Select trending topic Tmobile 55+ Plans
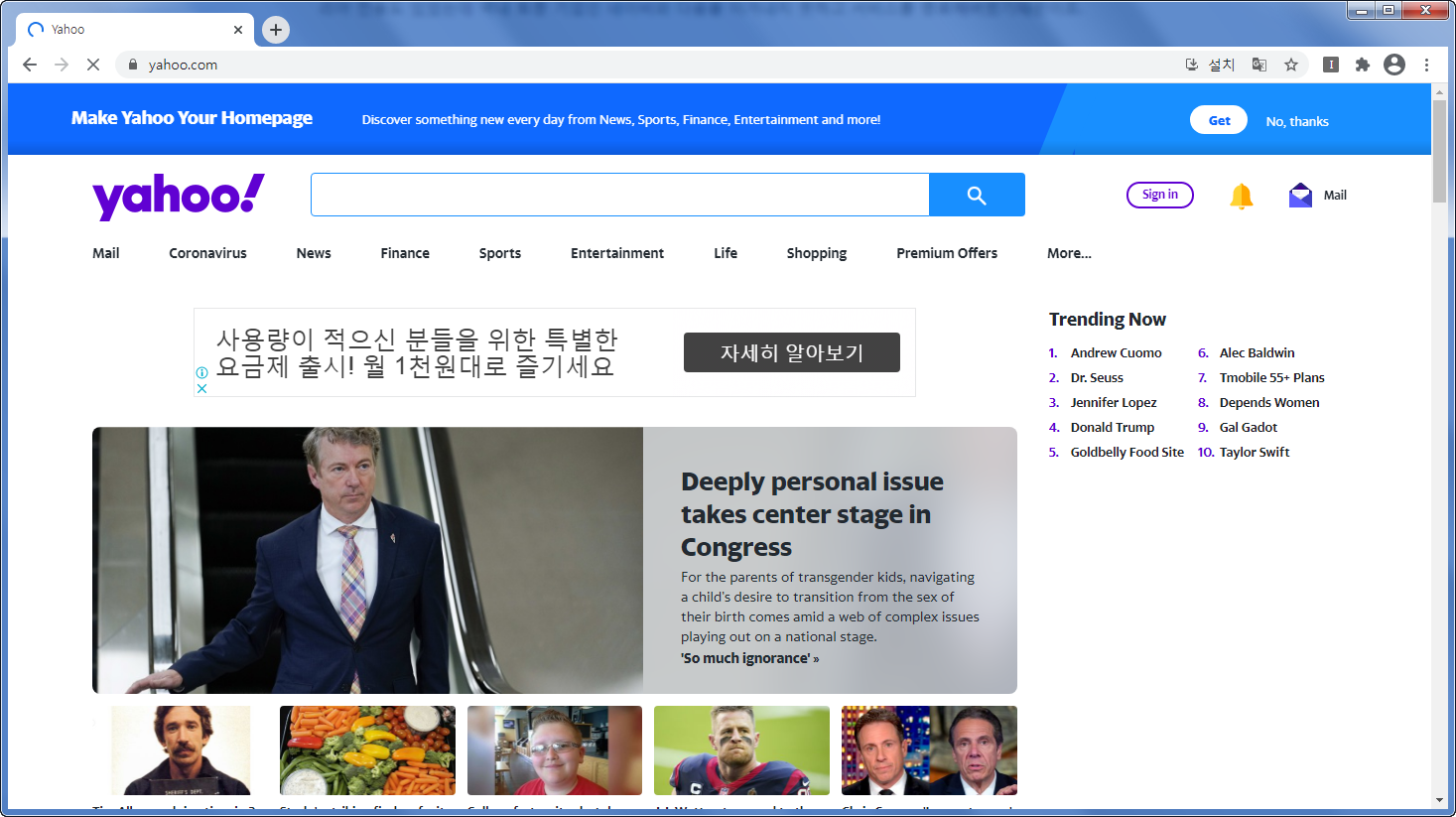 [x=1271, y=377]
